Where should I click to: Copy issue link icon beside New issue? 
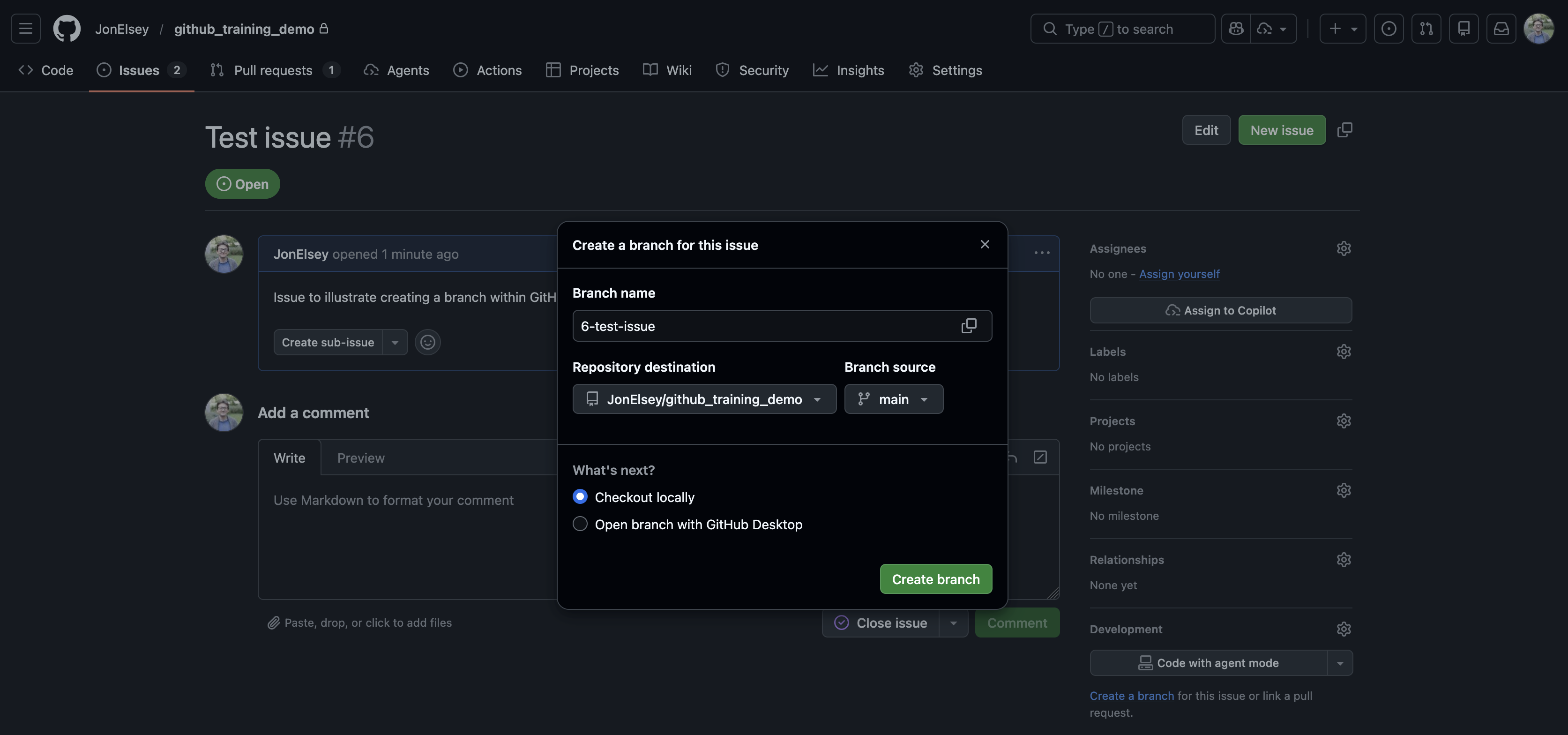(x=1344, y=130)
